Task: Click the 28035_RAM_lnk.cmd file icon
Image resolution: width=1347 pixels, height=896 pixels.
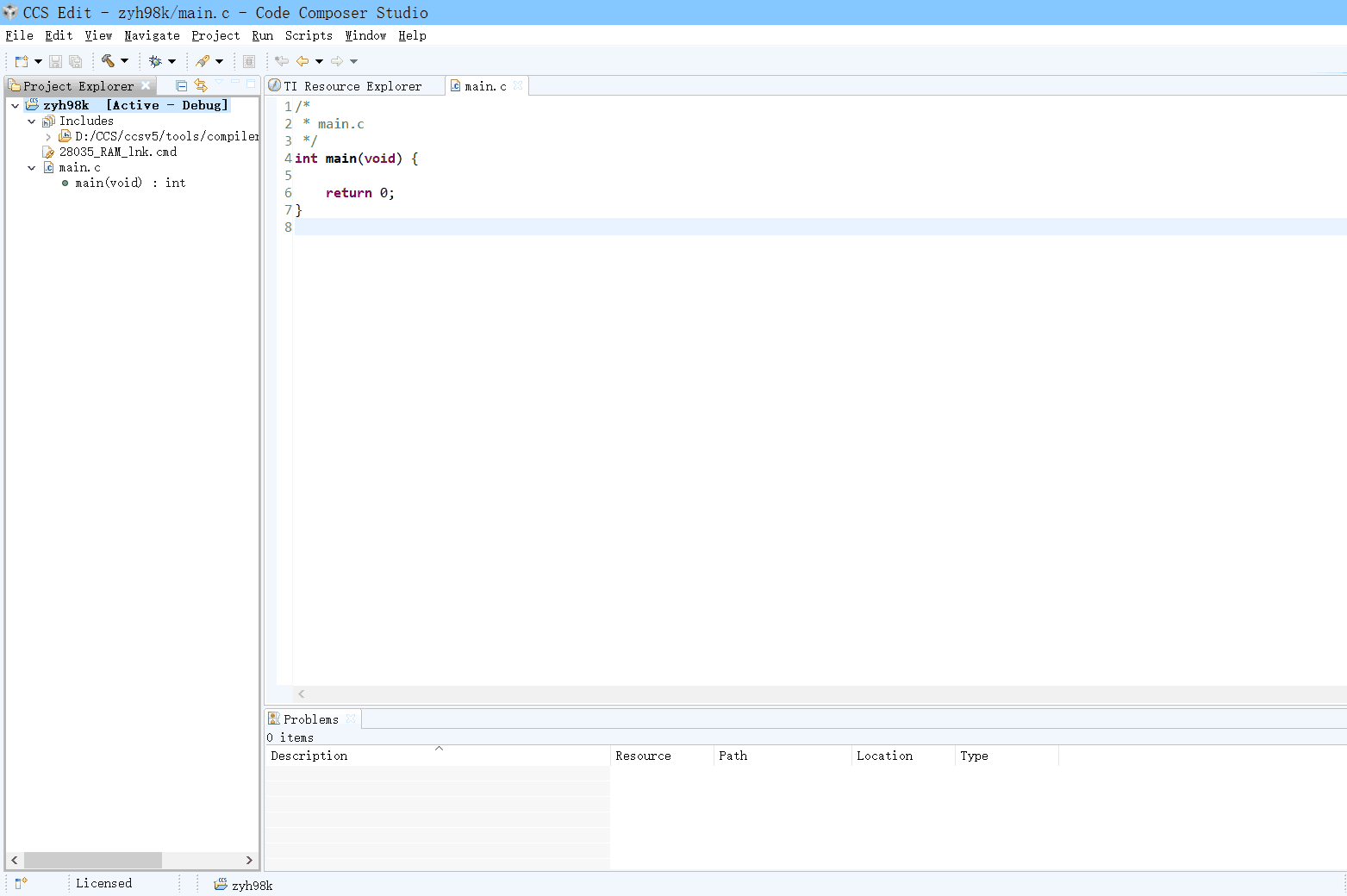Action: [48, 152]
